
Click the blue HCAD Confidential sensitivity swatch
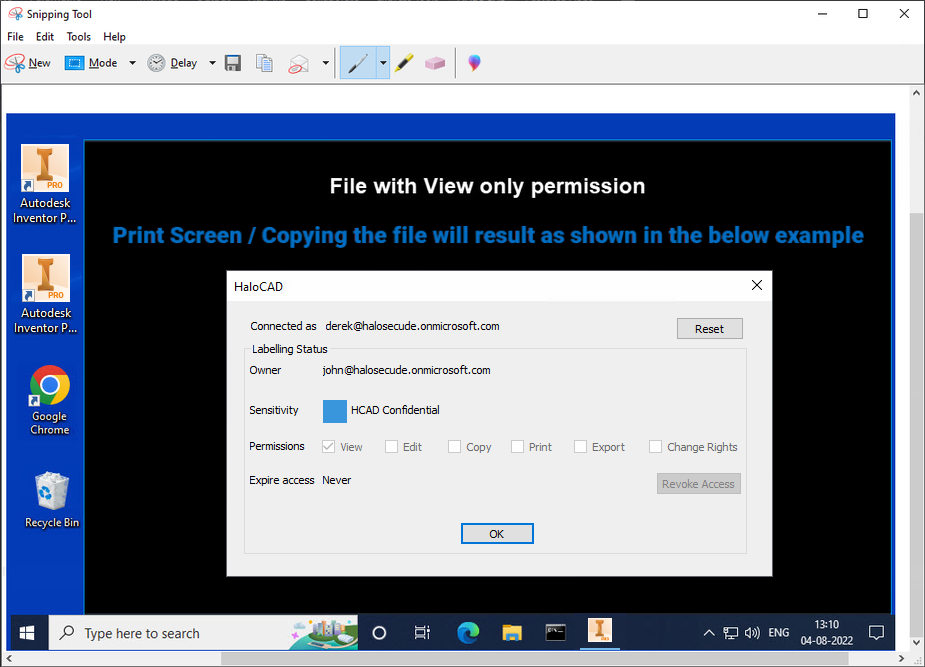(x=335, y=410)
